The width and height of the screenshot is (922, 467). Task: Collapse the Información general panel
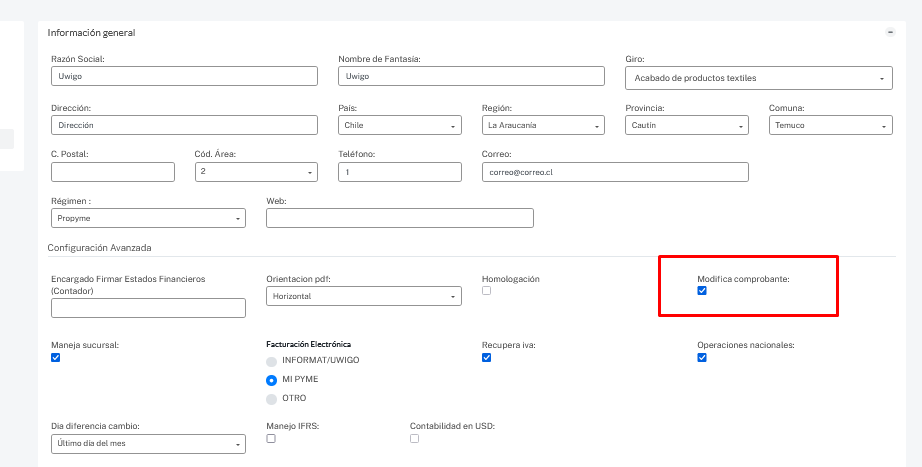[x=890, y=32]
